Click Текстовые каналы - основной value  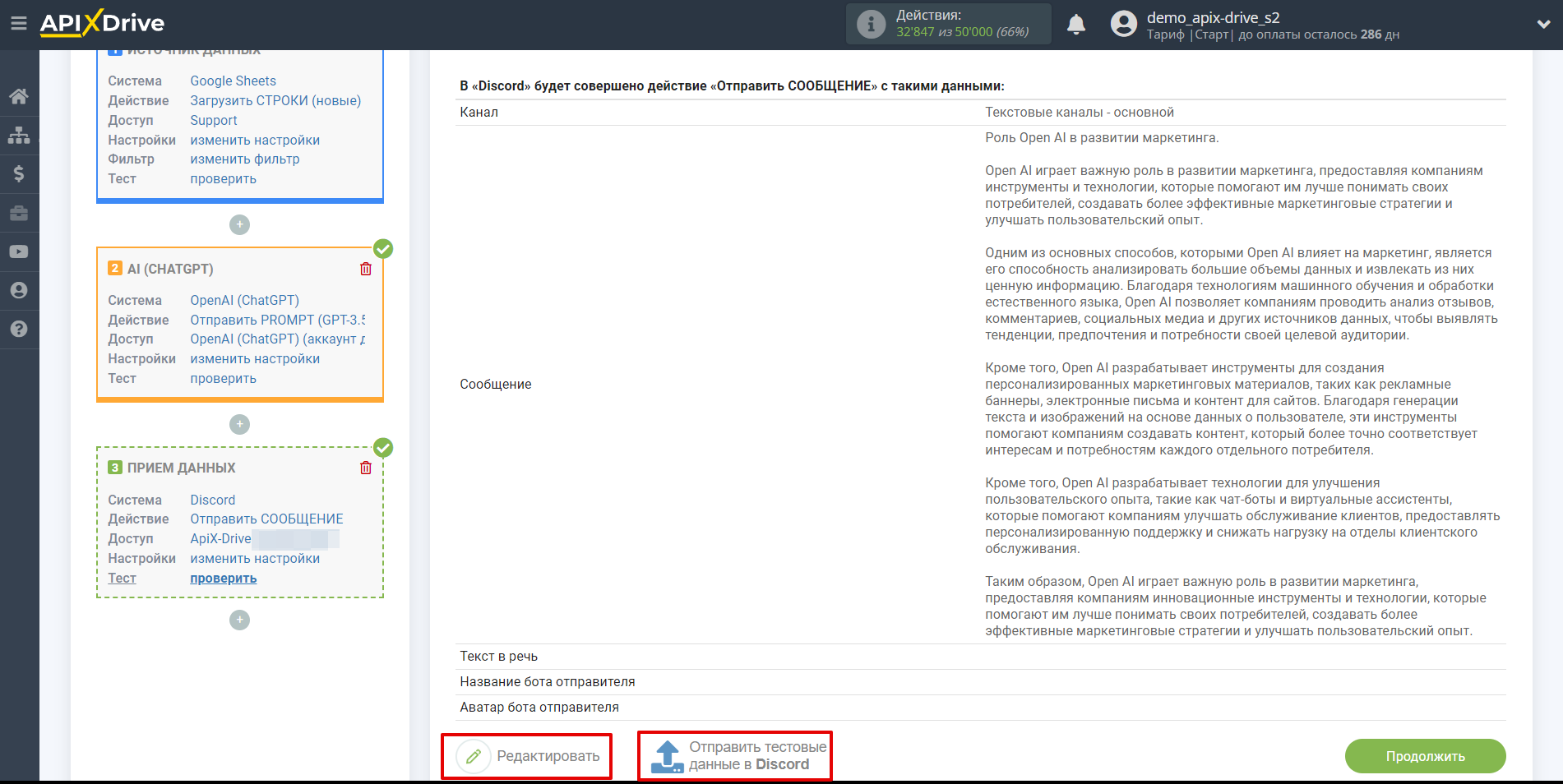click(x=1079, y=112)
